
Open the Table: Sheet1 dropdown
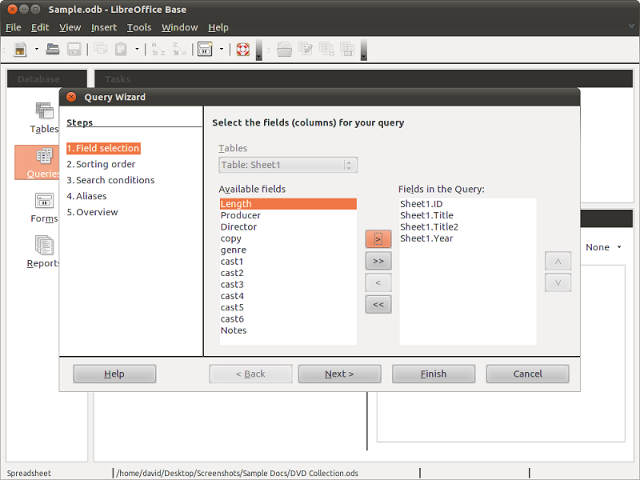289,165
